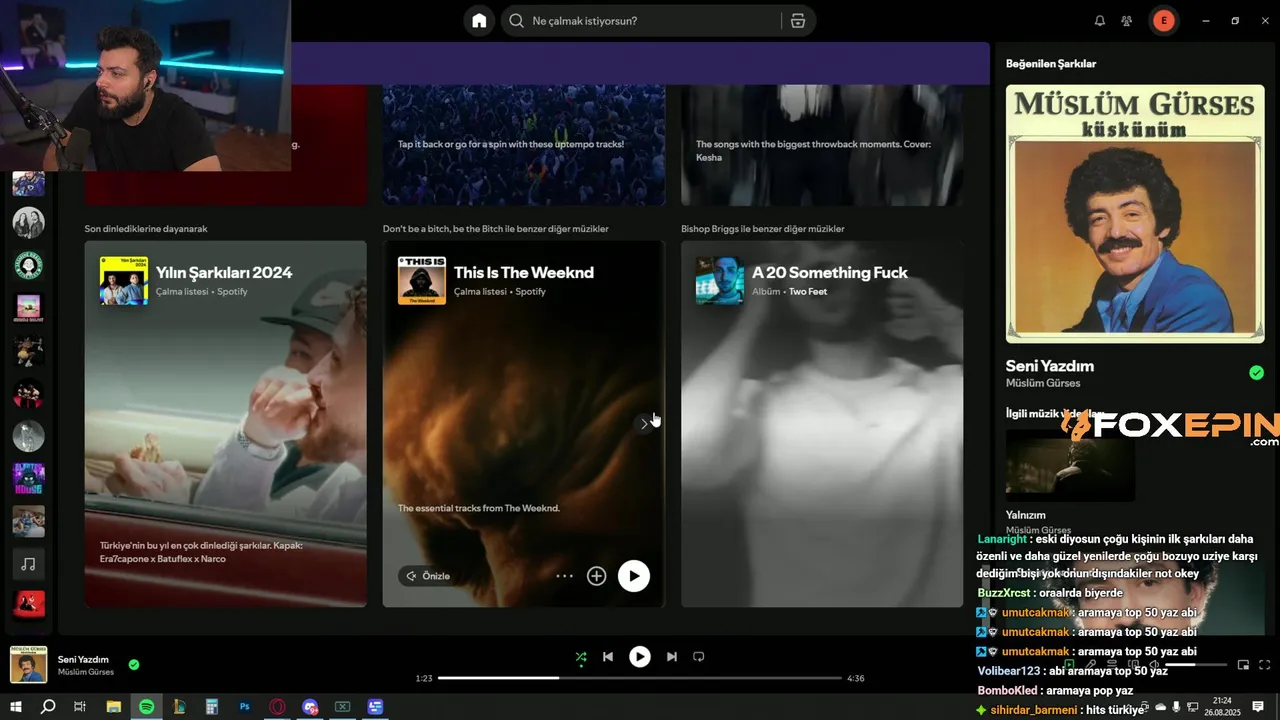The height and width of the screenshot is (720, 1280).
Task: Toggle liked checkmark in right panel
Action: [x=1256, y=373]
